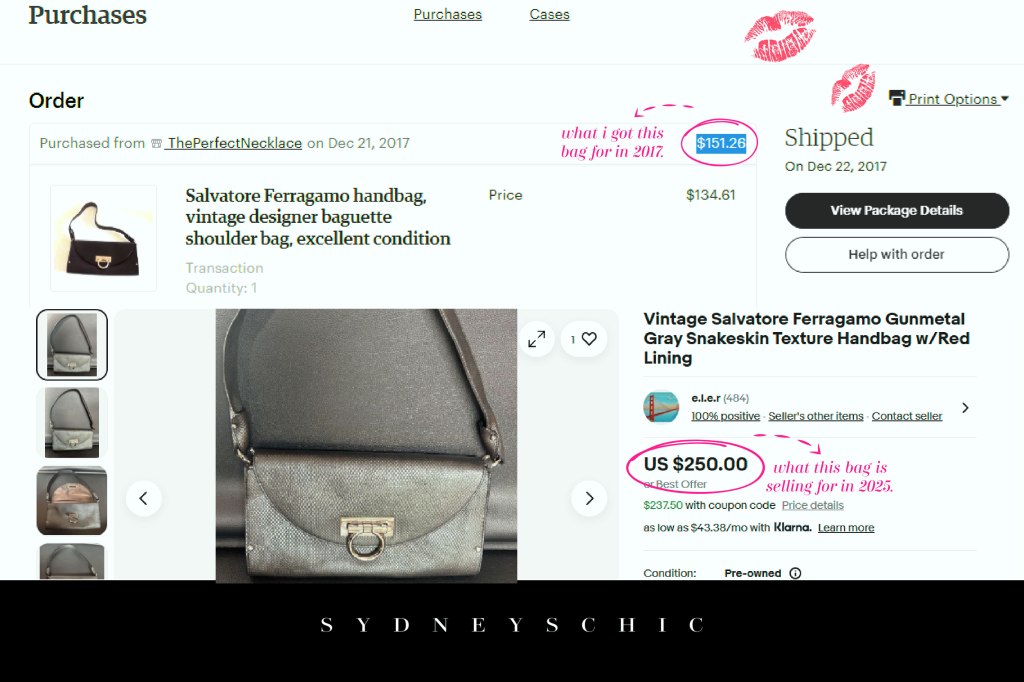This screenshot has width=1024, height=682.
Task: Show the next bag photo arrow
Action: 589,498
